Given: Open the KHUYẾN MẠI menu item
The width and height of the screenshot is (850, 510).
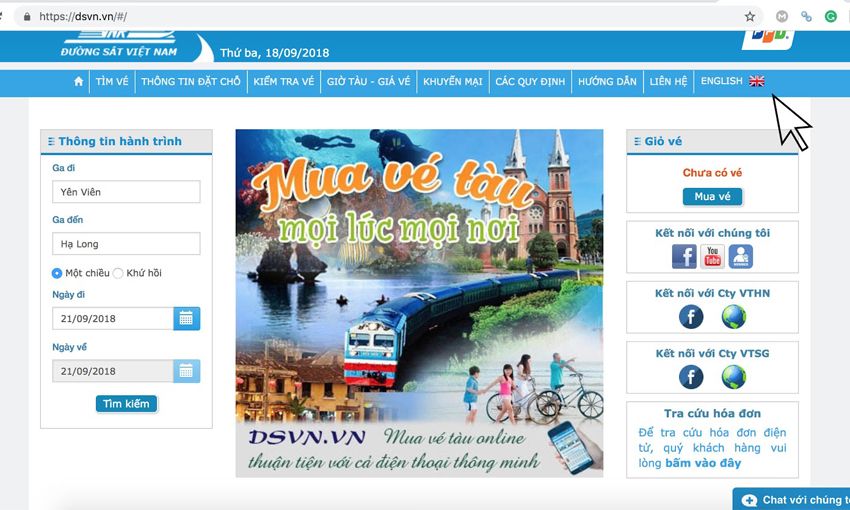Looking at the screenshot, I should point(453,82).
